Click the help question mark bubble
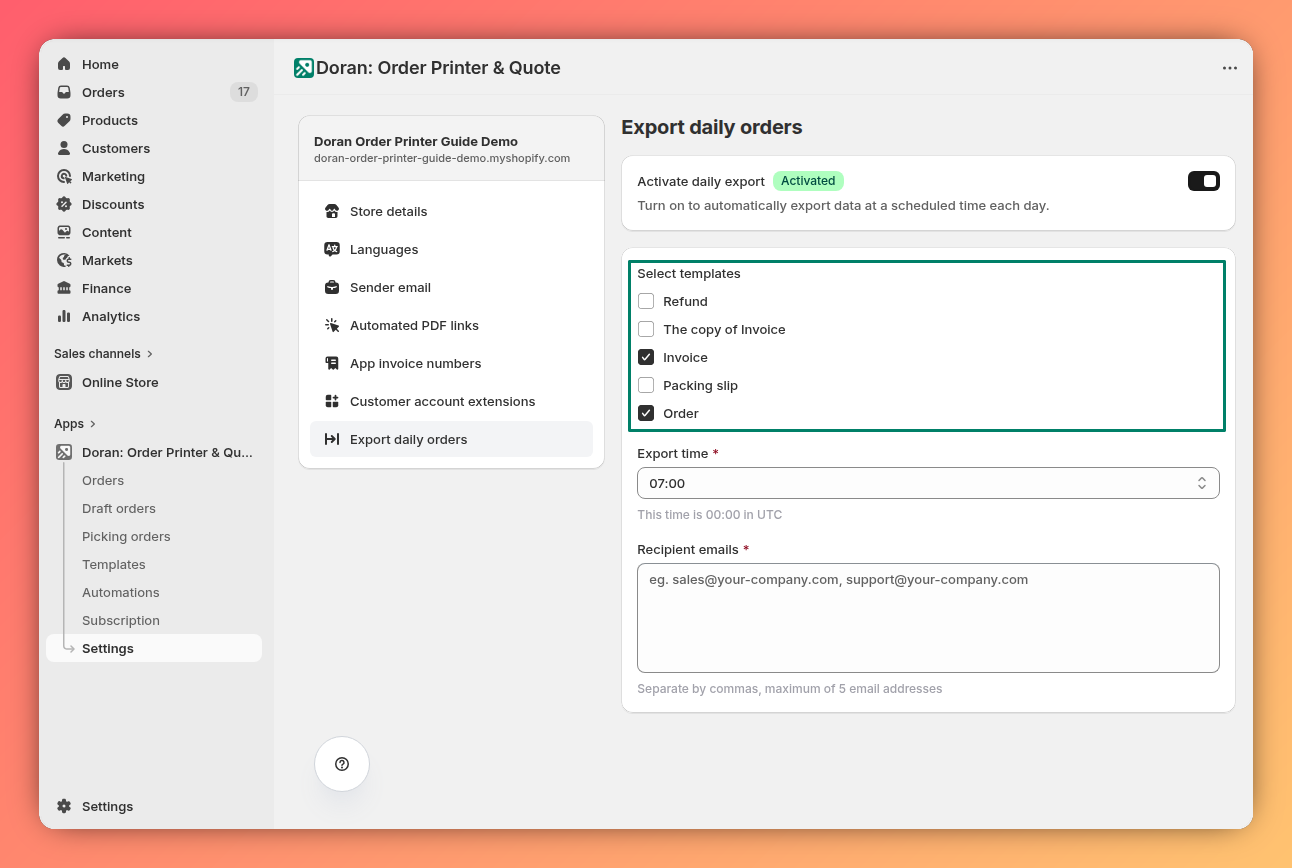1292x868 pixels. point(341,764)
